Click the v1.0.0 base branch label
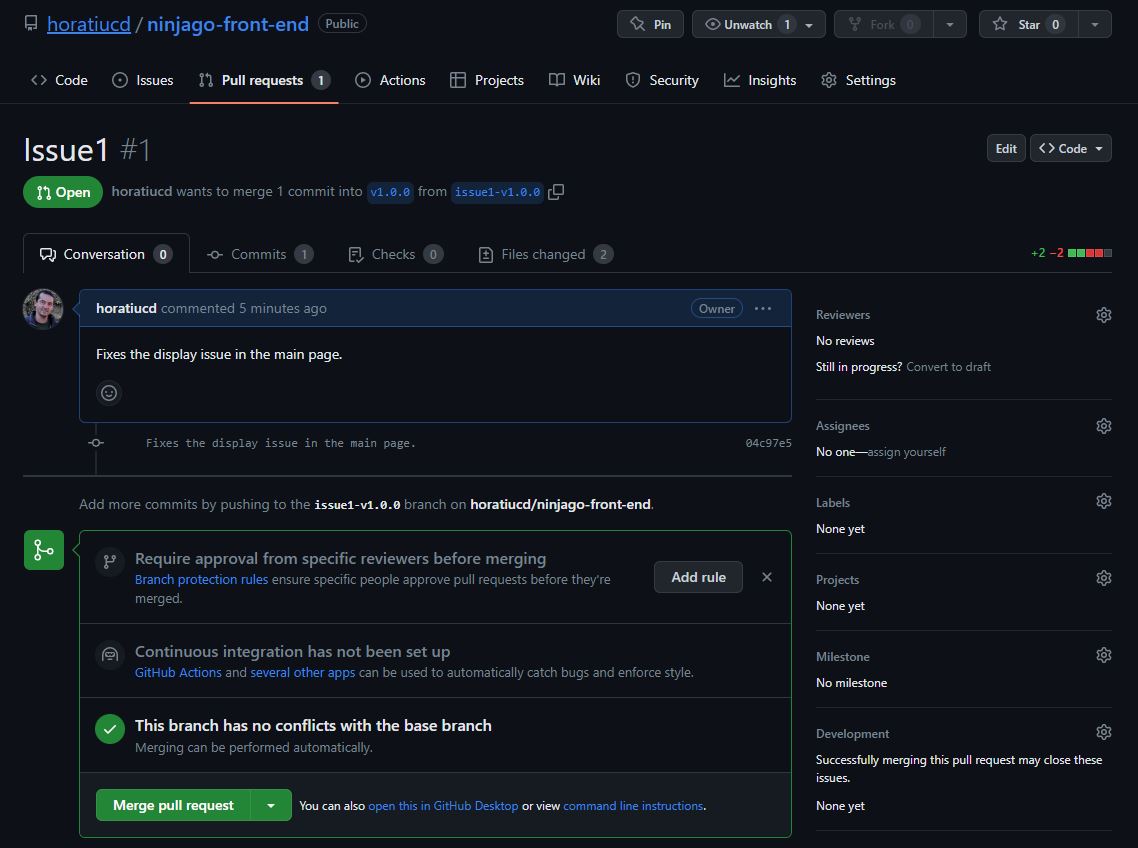The image size is (1138, 848). [390, 192]
